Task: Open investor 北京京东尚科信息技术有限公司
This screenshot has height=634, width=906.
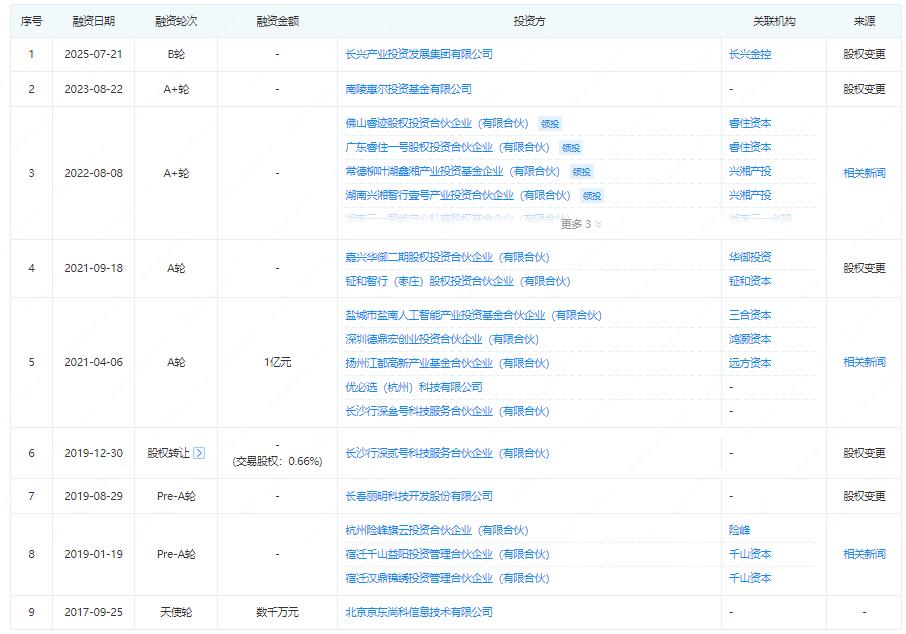Action: point(418,612)
